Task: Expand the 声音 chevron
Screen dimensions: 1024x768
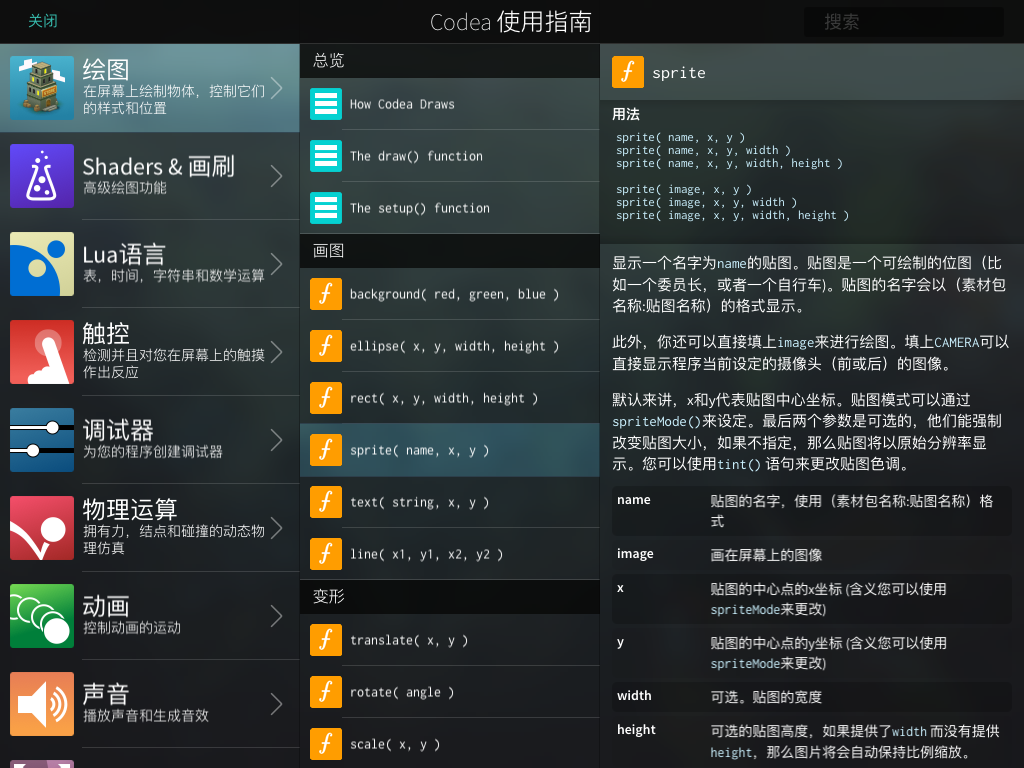Action: (277, 704)
